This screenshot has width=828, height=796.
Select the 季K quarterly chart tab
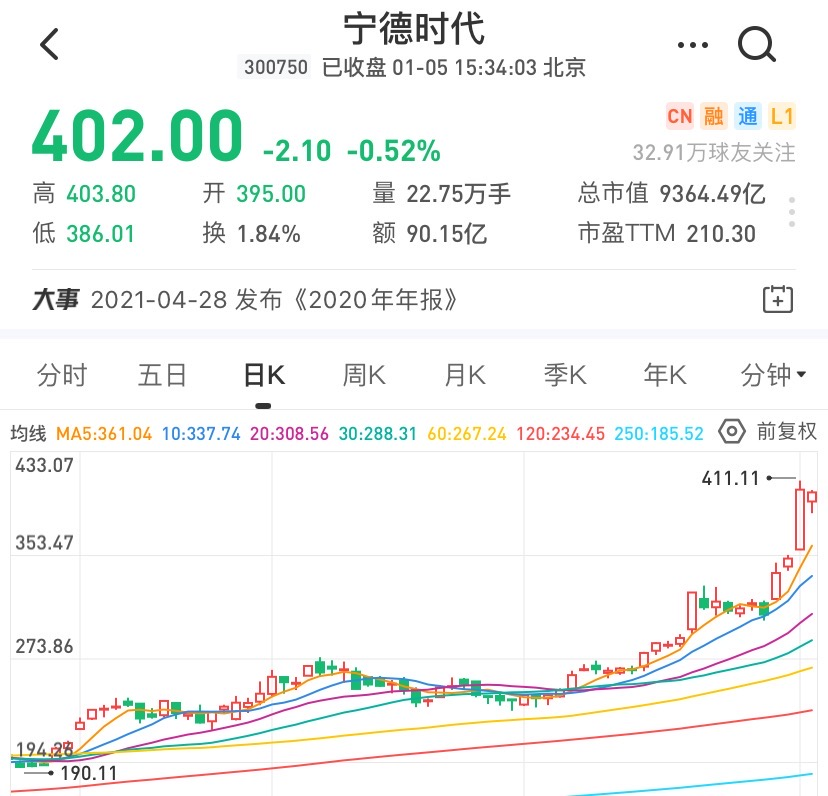pos(565,375)
